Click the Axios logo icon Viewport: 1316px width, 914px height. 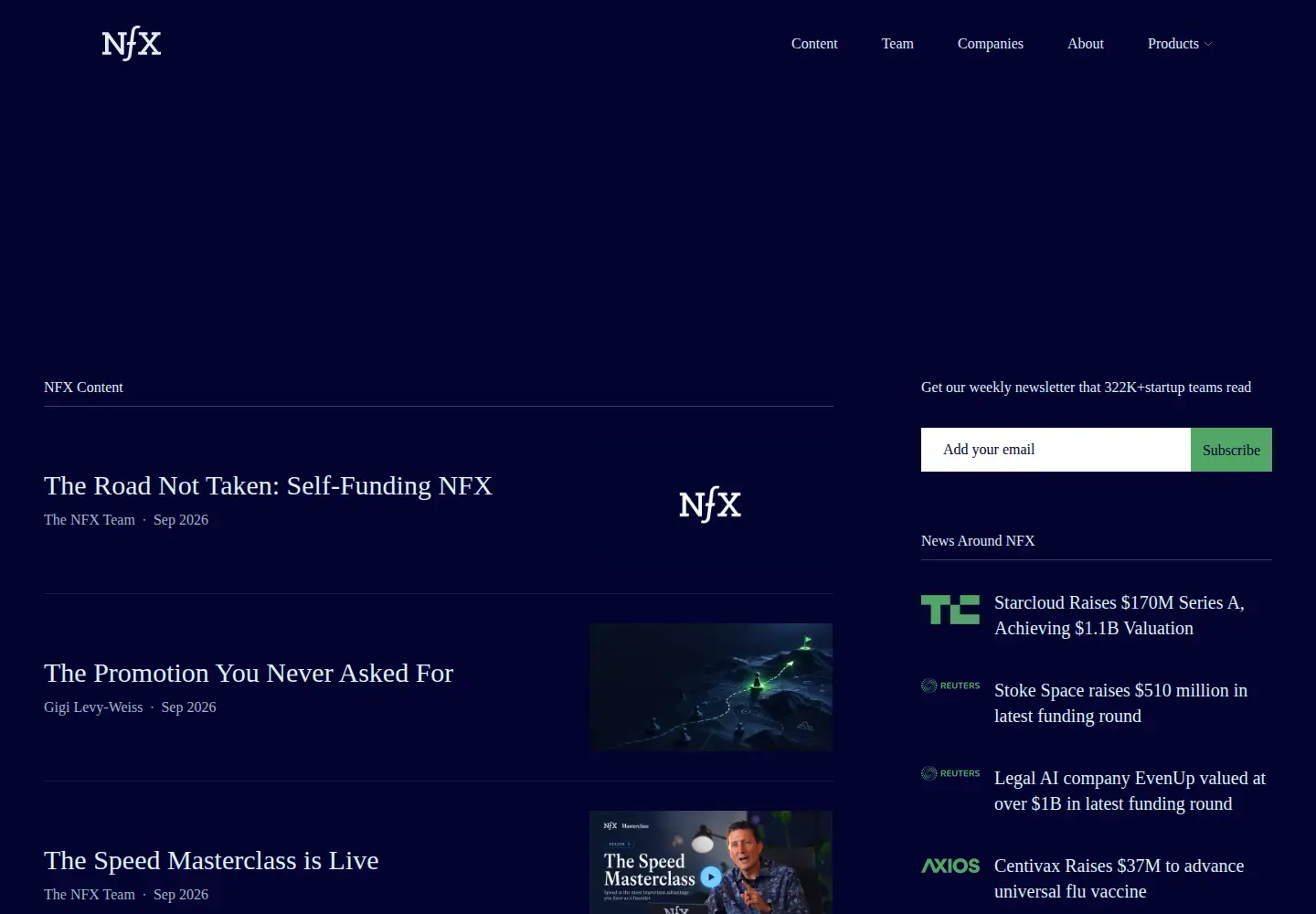tap(950, 866)
